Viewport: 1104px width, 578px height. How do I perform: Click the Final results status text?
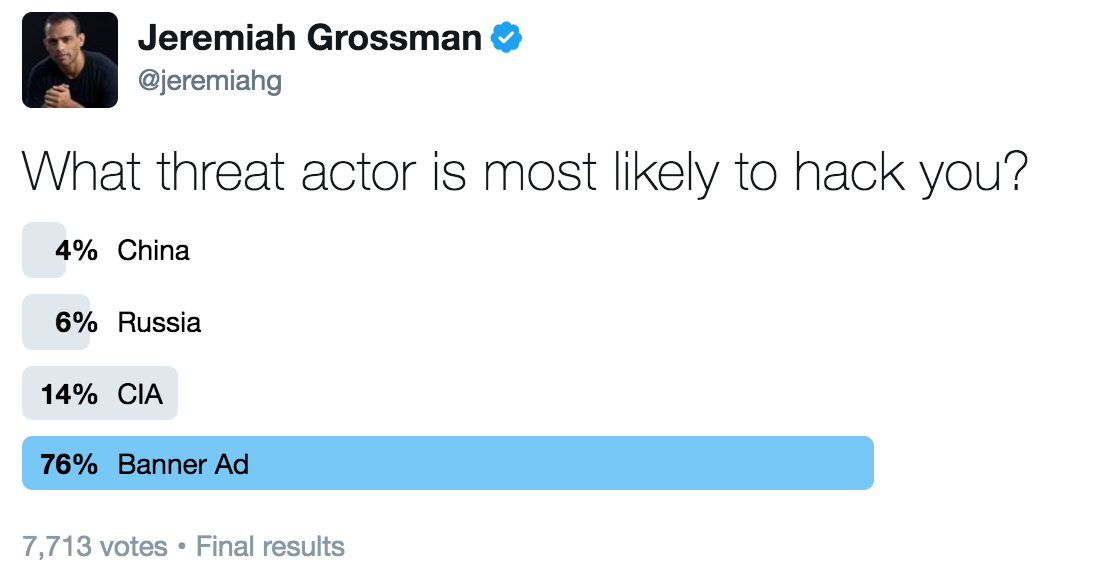click(270, 547)
